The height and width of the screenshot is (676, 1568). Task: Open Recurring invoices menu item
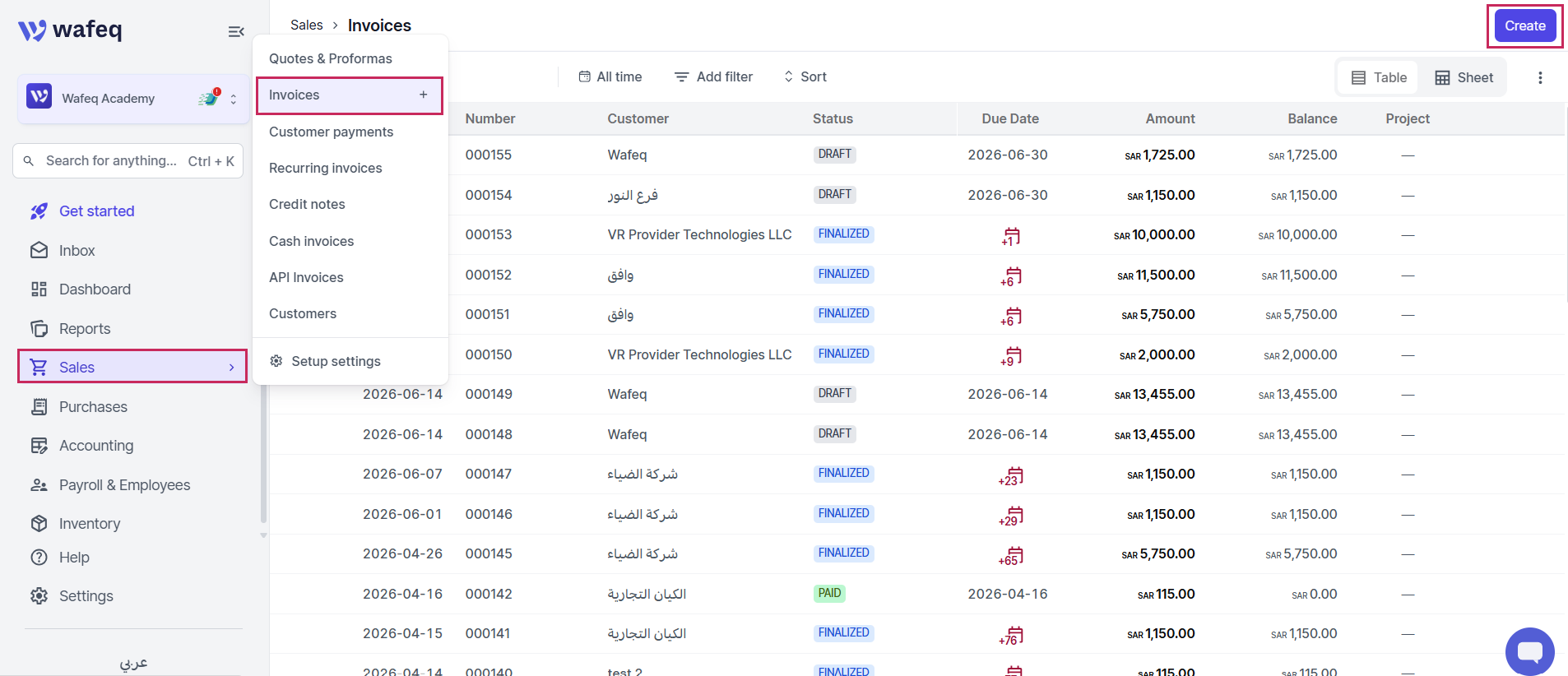pyautogui.click(x=326, y=168)
